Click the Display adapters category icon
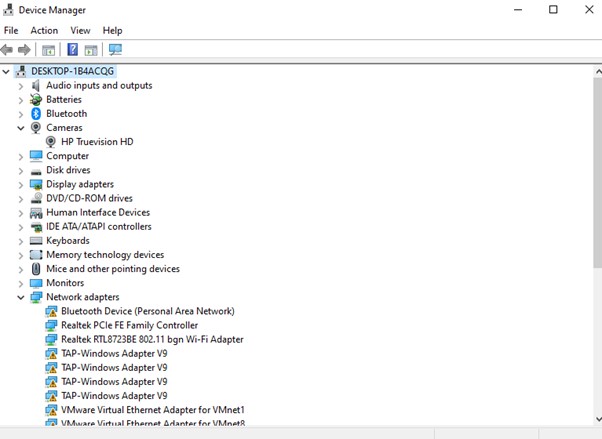This screenshot has width=602, height=439. pyautogui.click(x=36, y=184)
